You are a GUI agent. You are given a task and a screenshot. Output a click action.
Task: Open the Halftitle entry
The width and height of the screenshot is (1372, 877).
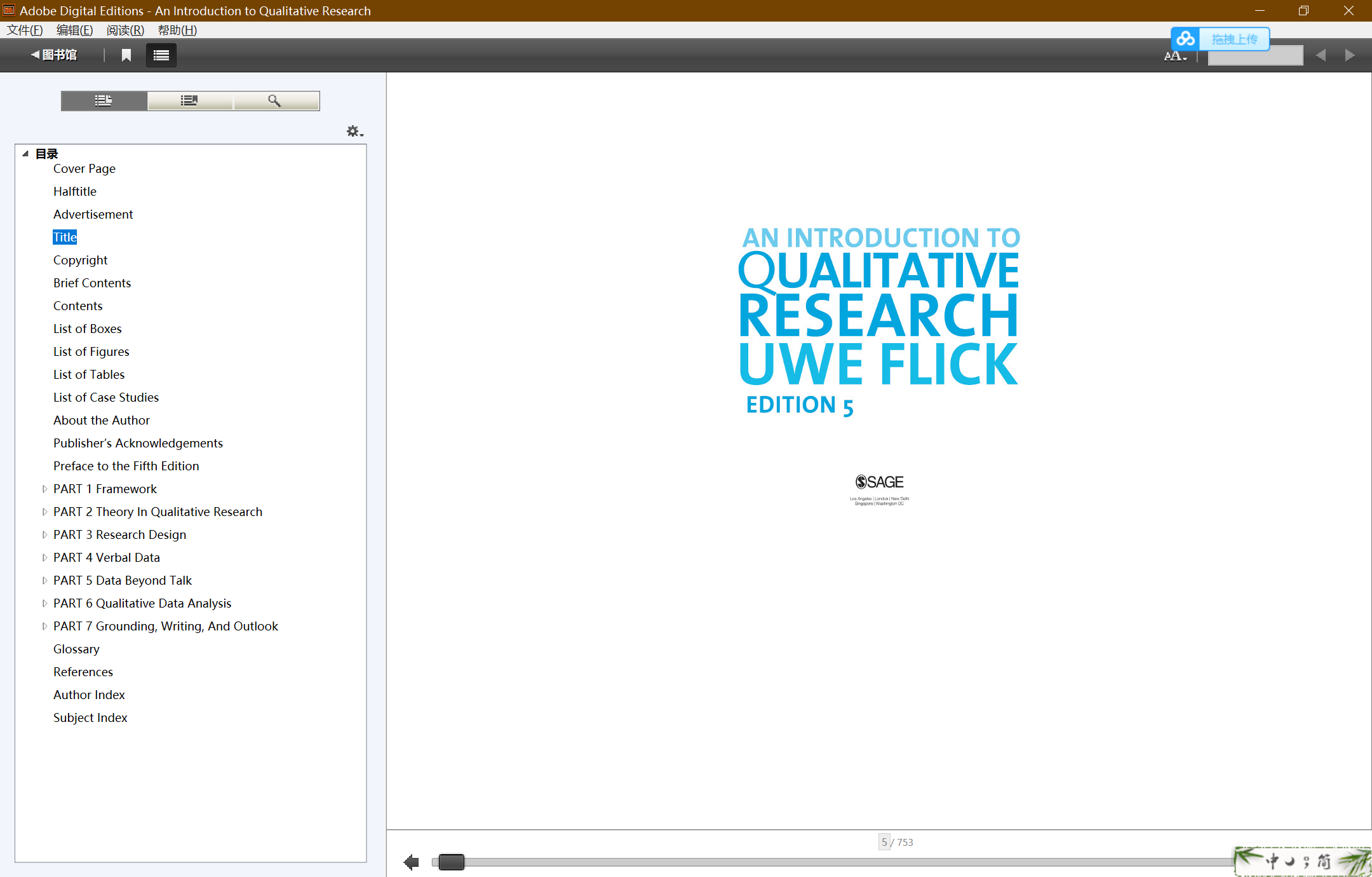75,191
